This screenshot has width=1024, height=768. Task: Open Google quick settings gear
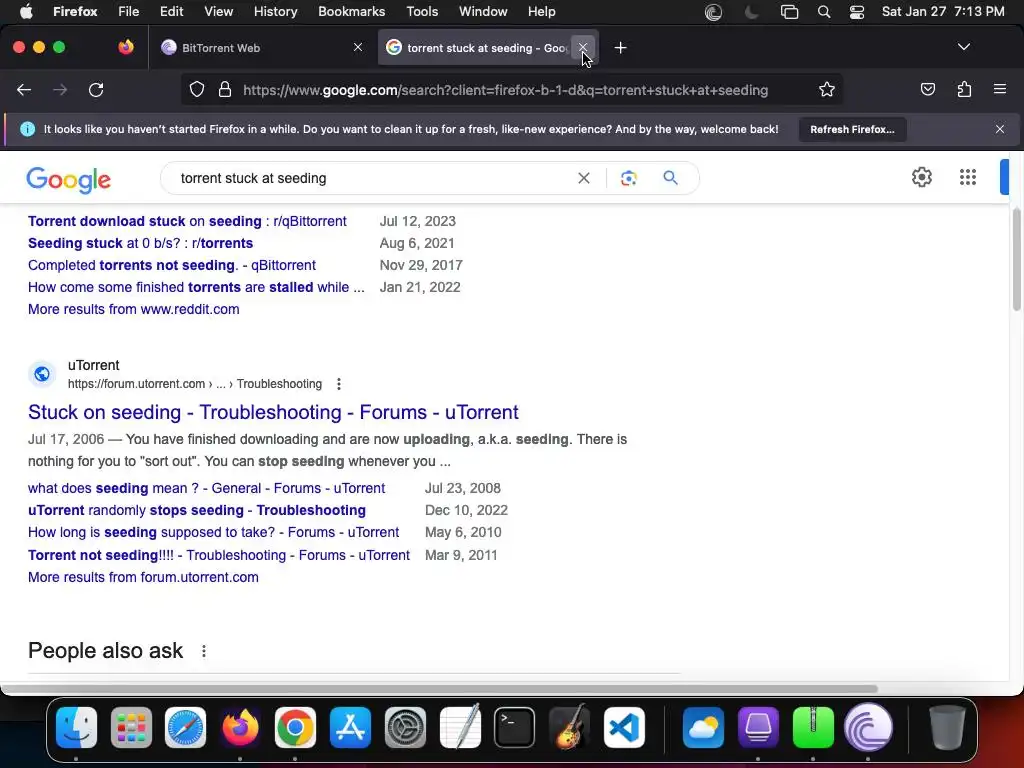click(921, 177)
